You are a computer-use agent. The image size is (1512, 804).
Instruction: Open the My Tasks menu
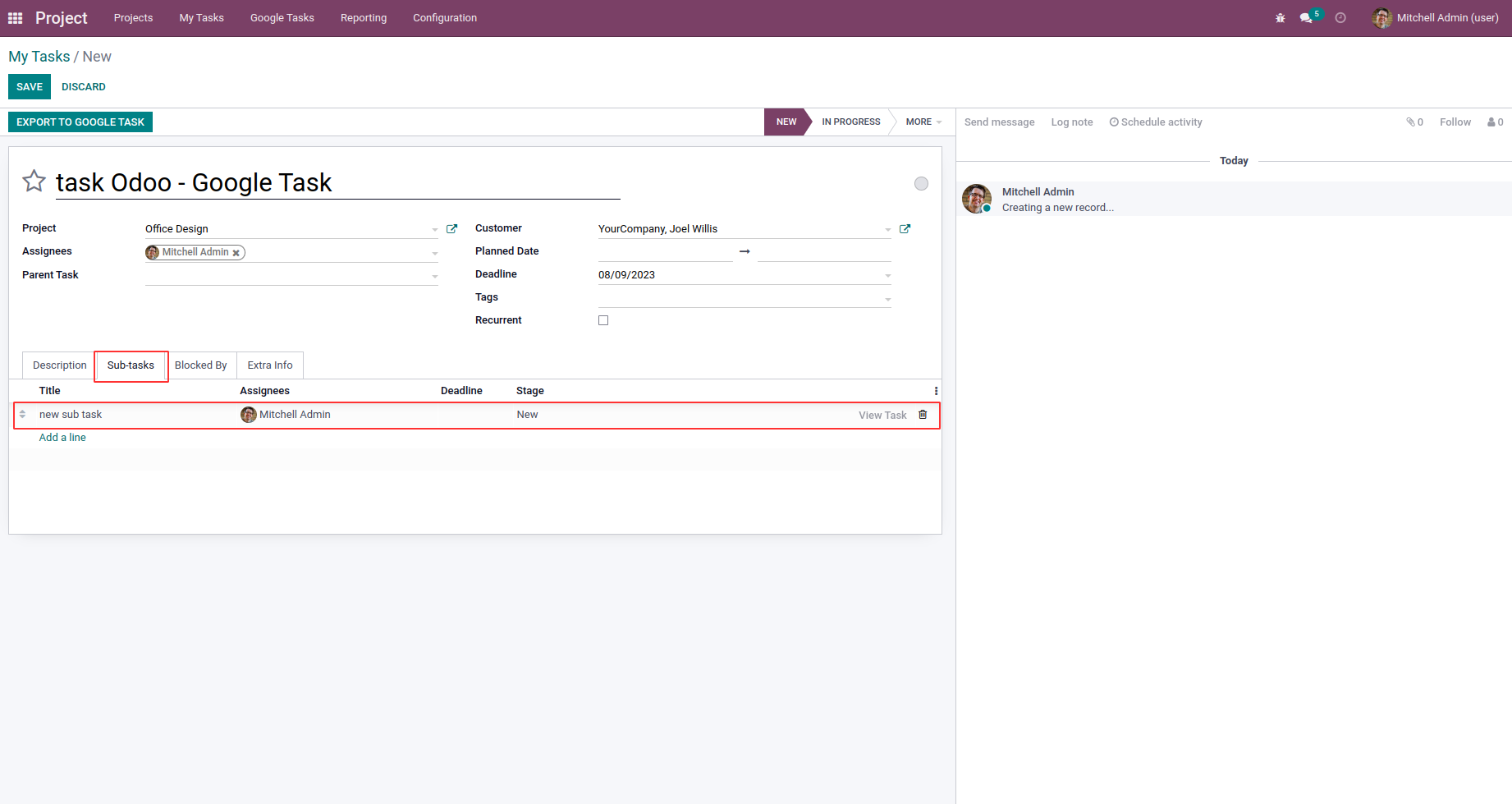(202, 18)
